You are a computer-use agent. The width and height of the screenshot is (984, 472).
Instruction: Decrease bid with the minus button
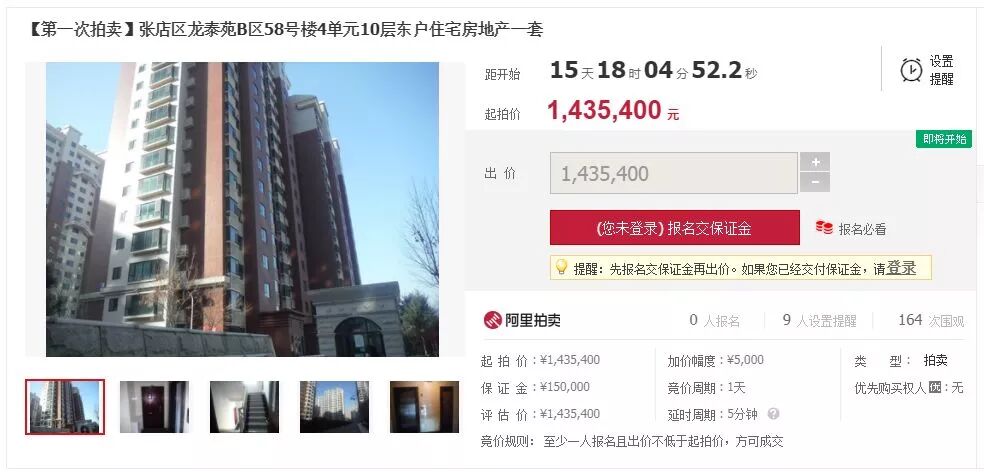tap(815, 183)
